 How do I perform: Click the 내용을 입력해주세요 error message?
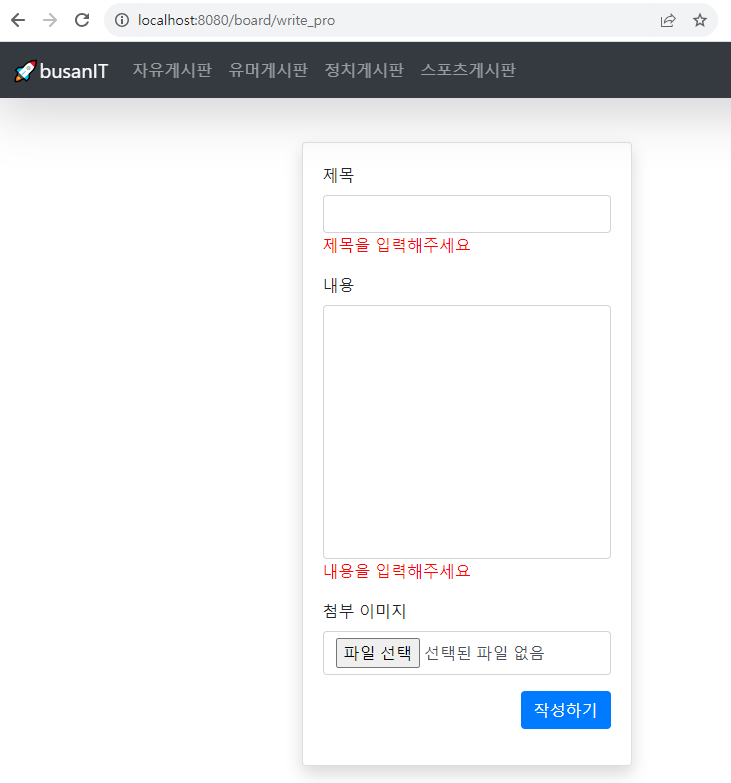(396, 571)
